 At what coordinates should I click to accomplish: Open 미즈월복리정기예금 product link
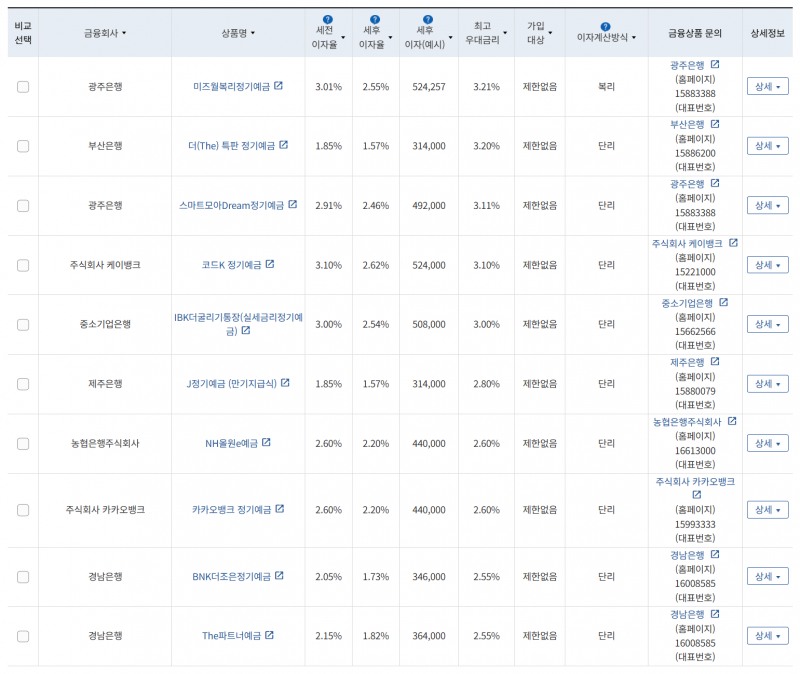pos(231,87)
